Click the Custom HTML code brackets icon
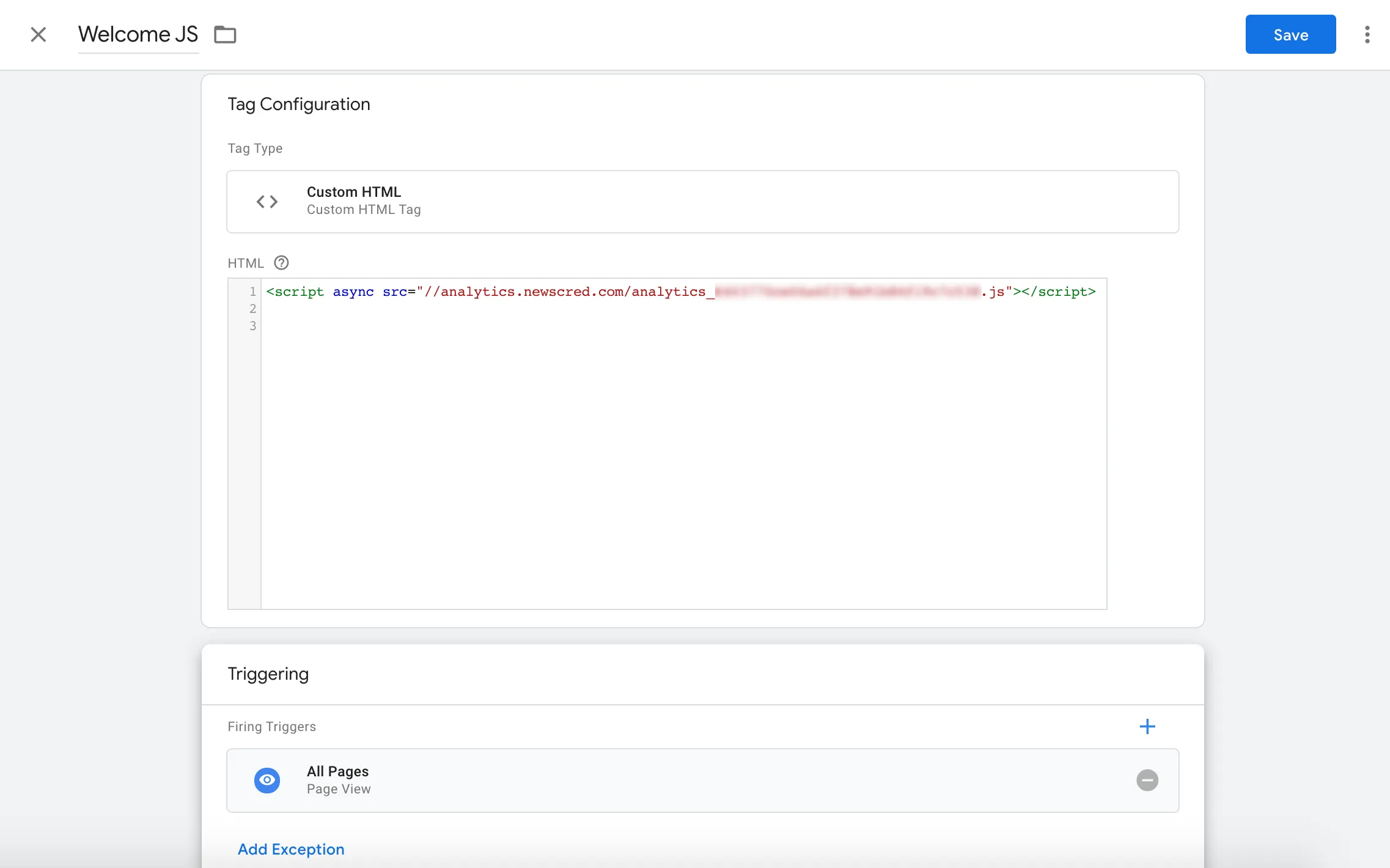Viewport: 1390px width, 868px height. click(x=267, y=201)
